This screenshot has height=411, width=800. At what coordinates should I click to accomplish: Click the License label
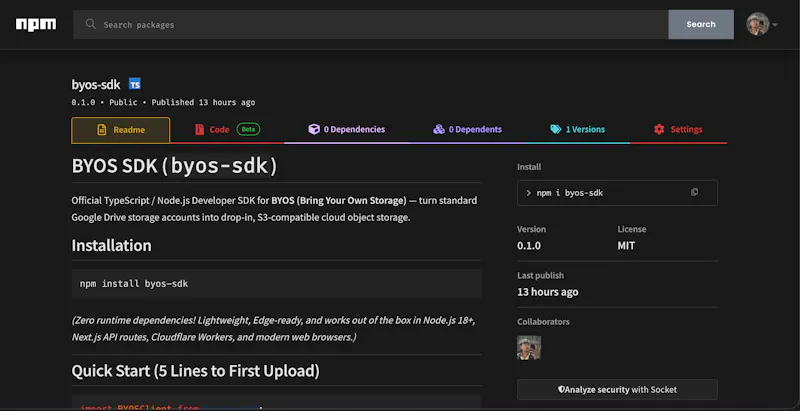(632, 229)
